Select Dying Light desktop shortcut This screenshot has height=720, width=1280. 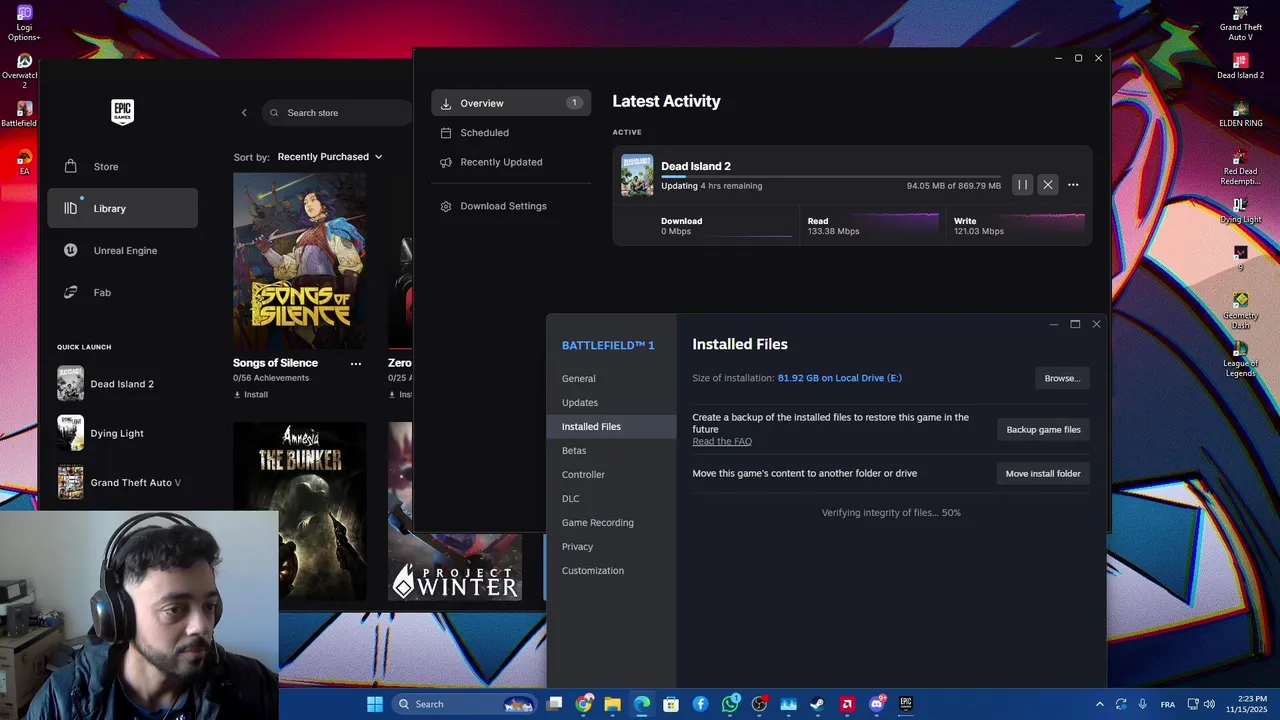(x=1240, y=210)
